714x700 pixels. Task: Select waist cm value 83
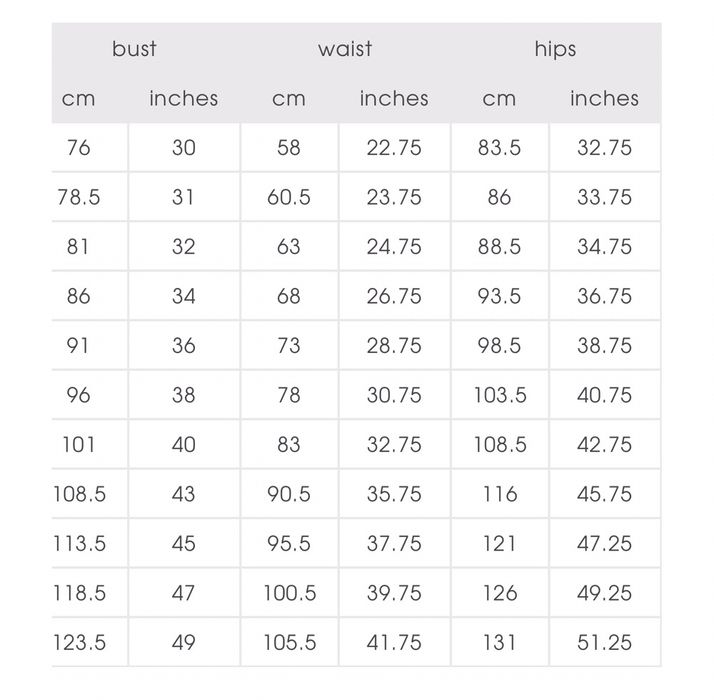(288, 444)
